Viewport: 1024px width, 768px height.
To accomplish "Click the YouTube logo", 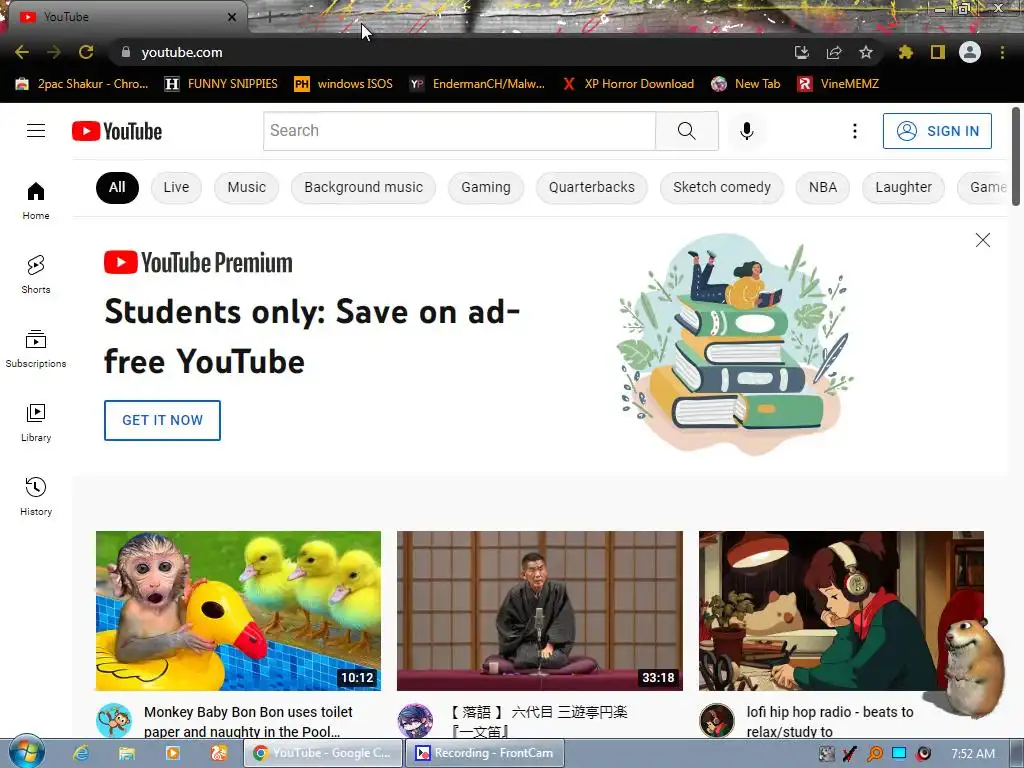I will [117, 131].
